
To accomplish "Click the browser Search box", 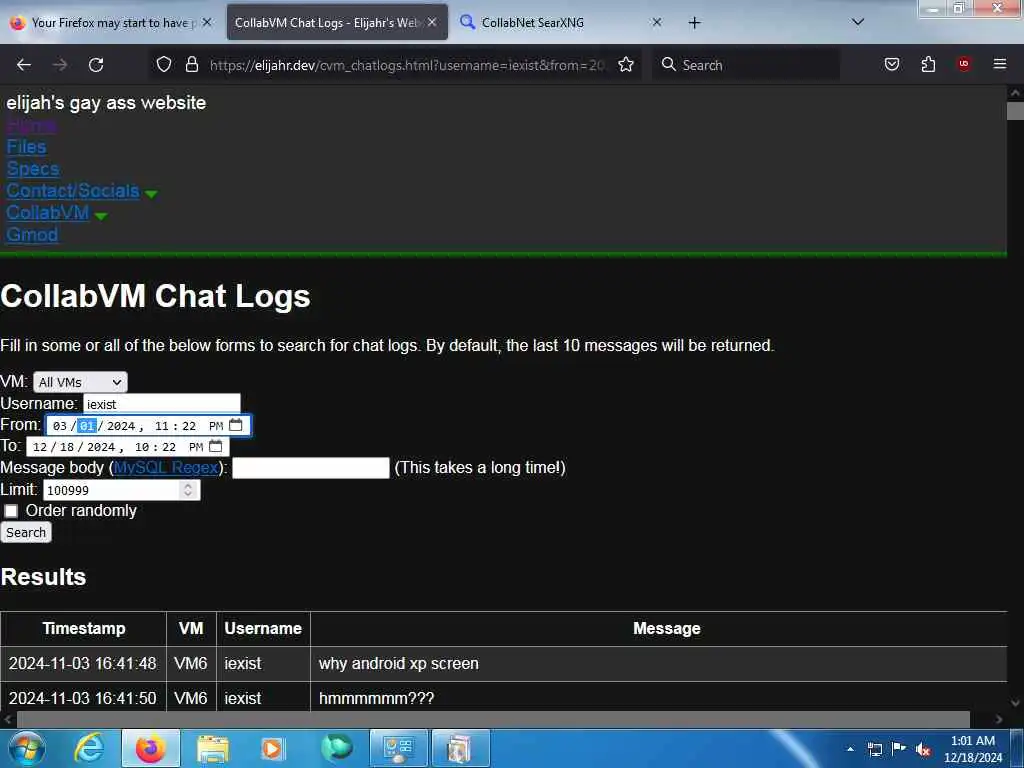I will (x=744, y=65).
